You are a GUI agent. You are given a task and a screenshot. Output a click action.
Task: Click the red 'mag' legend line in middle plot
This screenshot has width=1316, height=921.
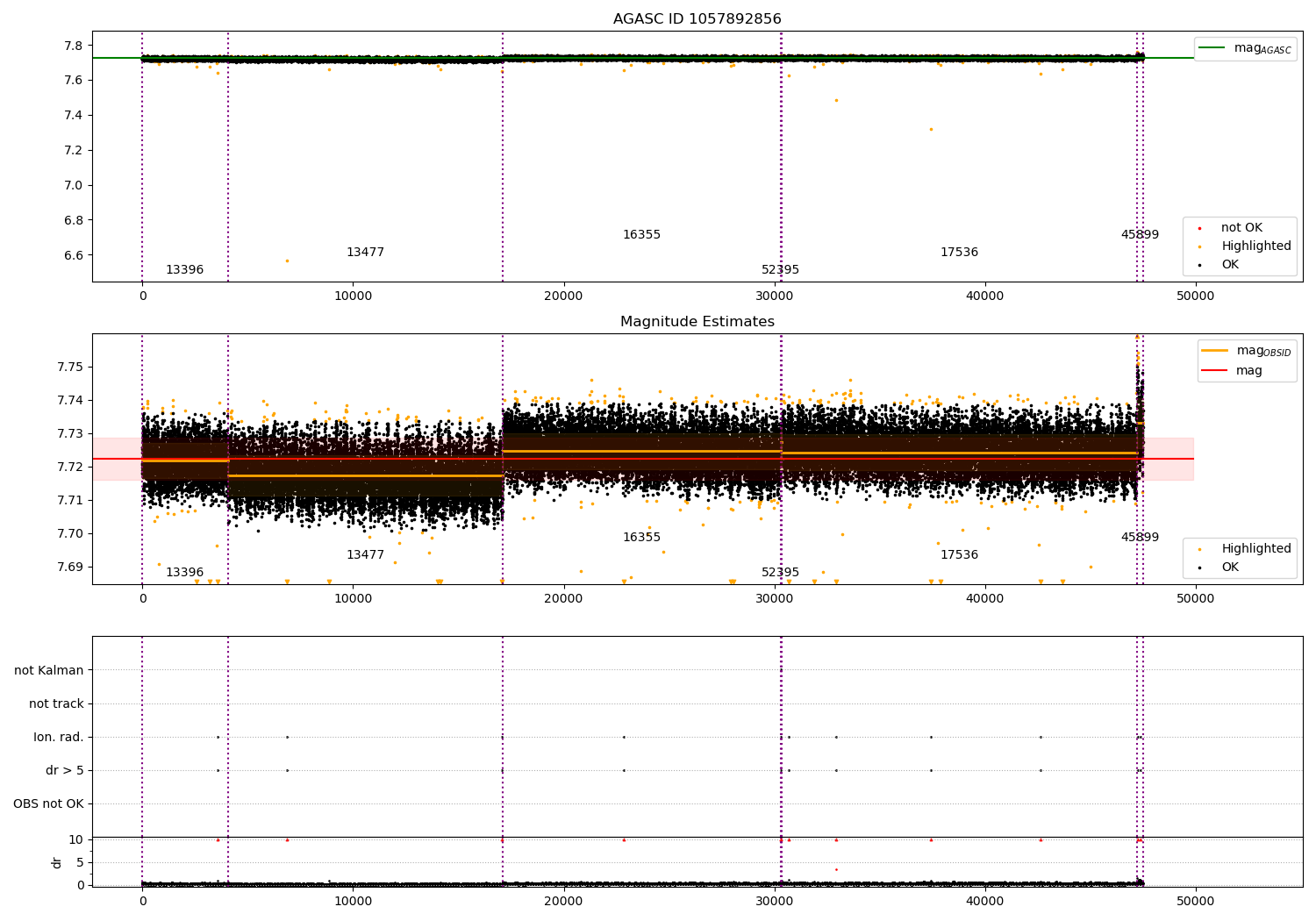tap(1215, 371)
